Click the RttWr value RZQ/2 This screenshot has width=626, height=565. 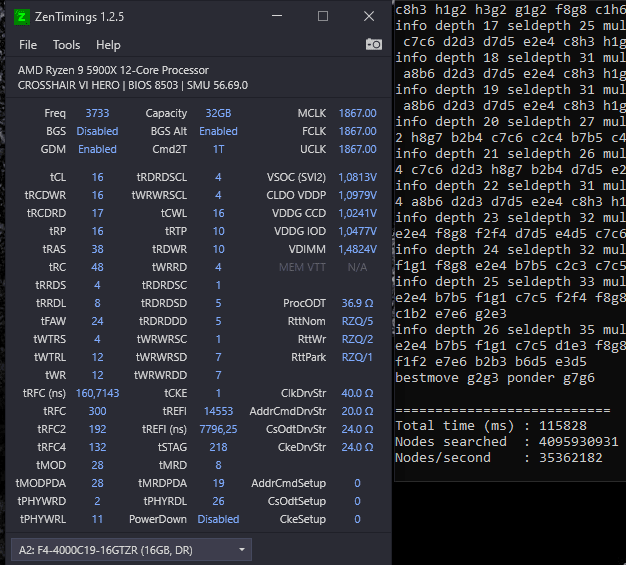pyautogui.click(x=357, y=339)
